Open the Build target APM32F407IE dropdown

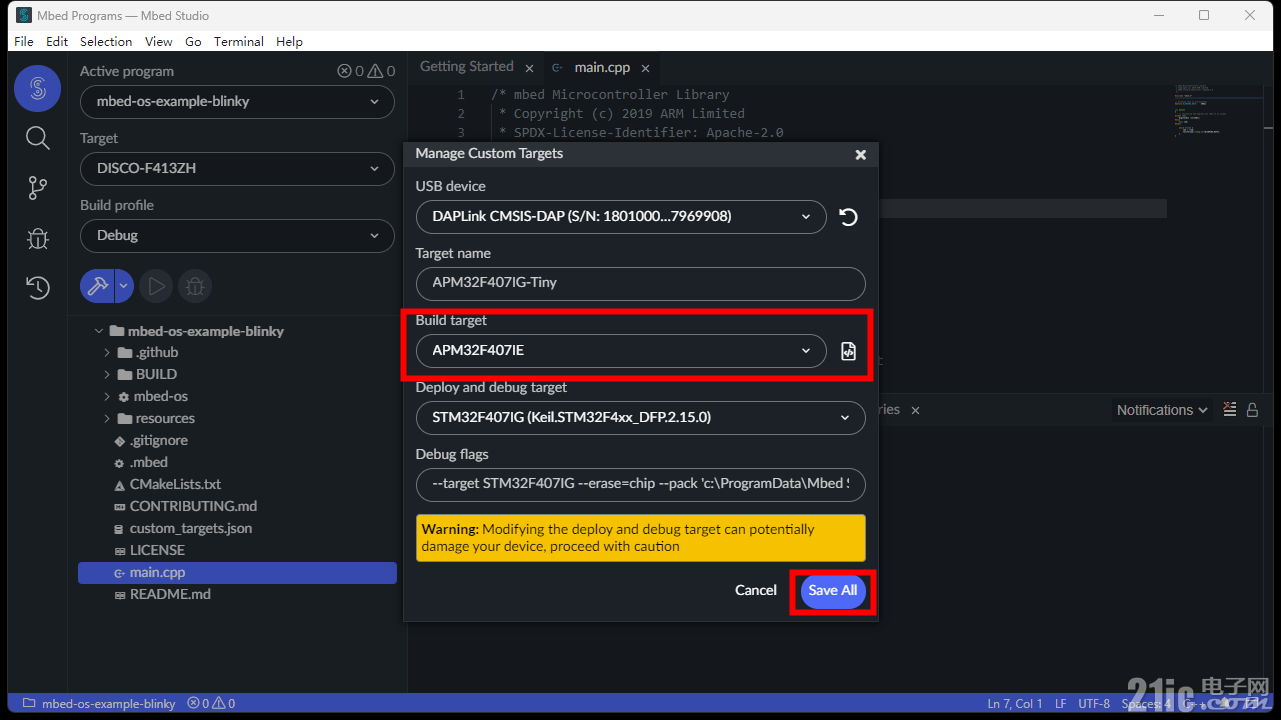621,350
